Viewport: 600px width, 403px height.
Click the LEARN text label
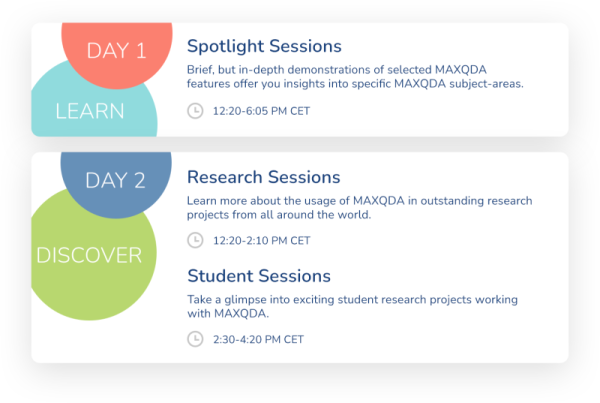click(x=90, y=111)
